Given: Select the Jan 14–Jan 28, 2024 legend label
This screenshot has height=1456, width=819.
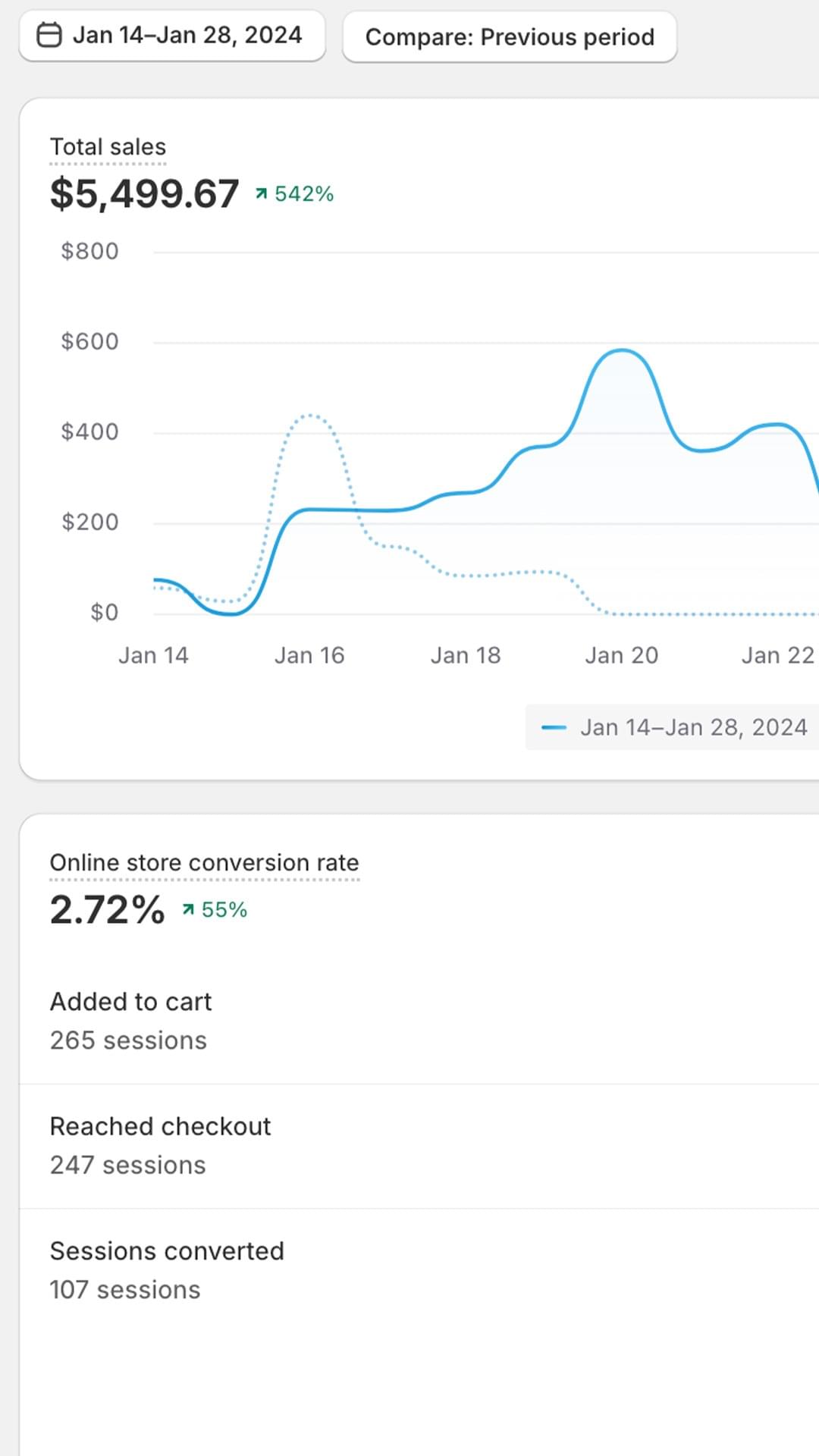Looking at the screenshot, I should (x=694, y=727).
